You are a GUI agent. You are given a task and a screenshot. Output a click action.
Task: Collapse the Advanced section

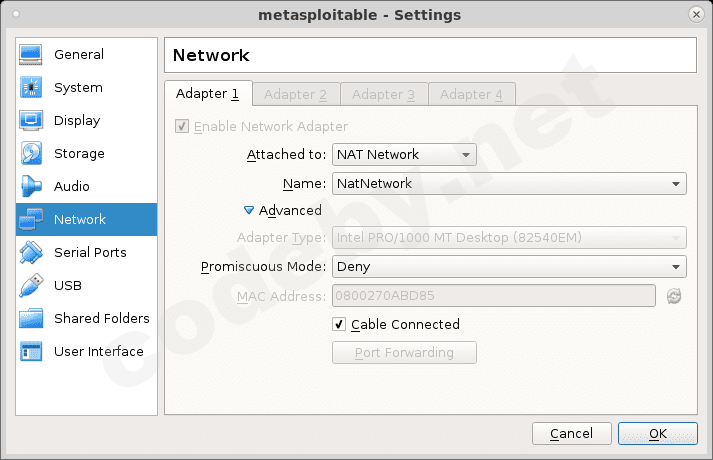click(x=250, y=211)
